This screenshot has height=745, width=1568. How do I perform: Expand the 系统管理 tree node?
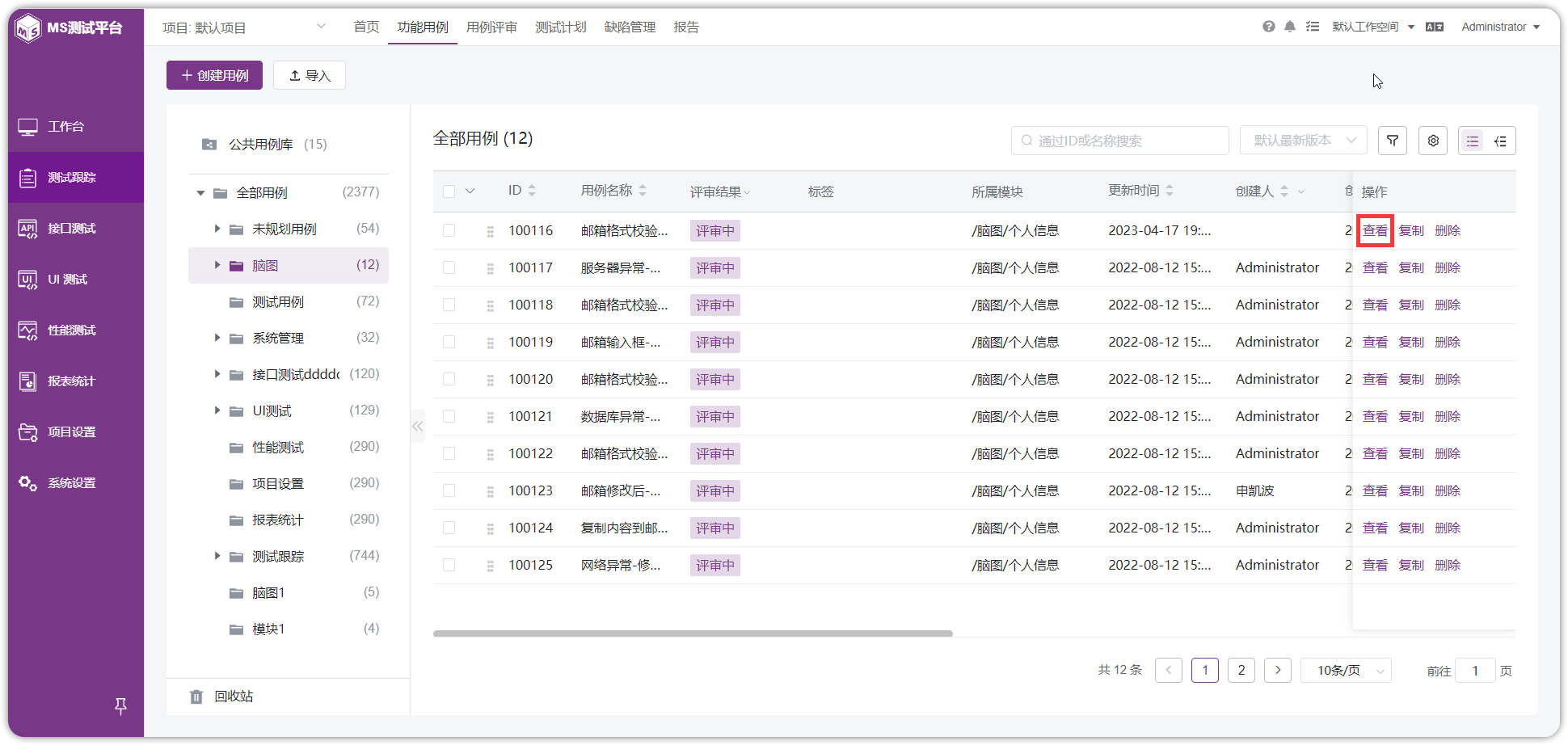[x=217, y=338]
